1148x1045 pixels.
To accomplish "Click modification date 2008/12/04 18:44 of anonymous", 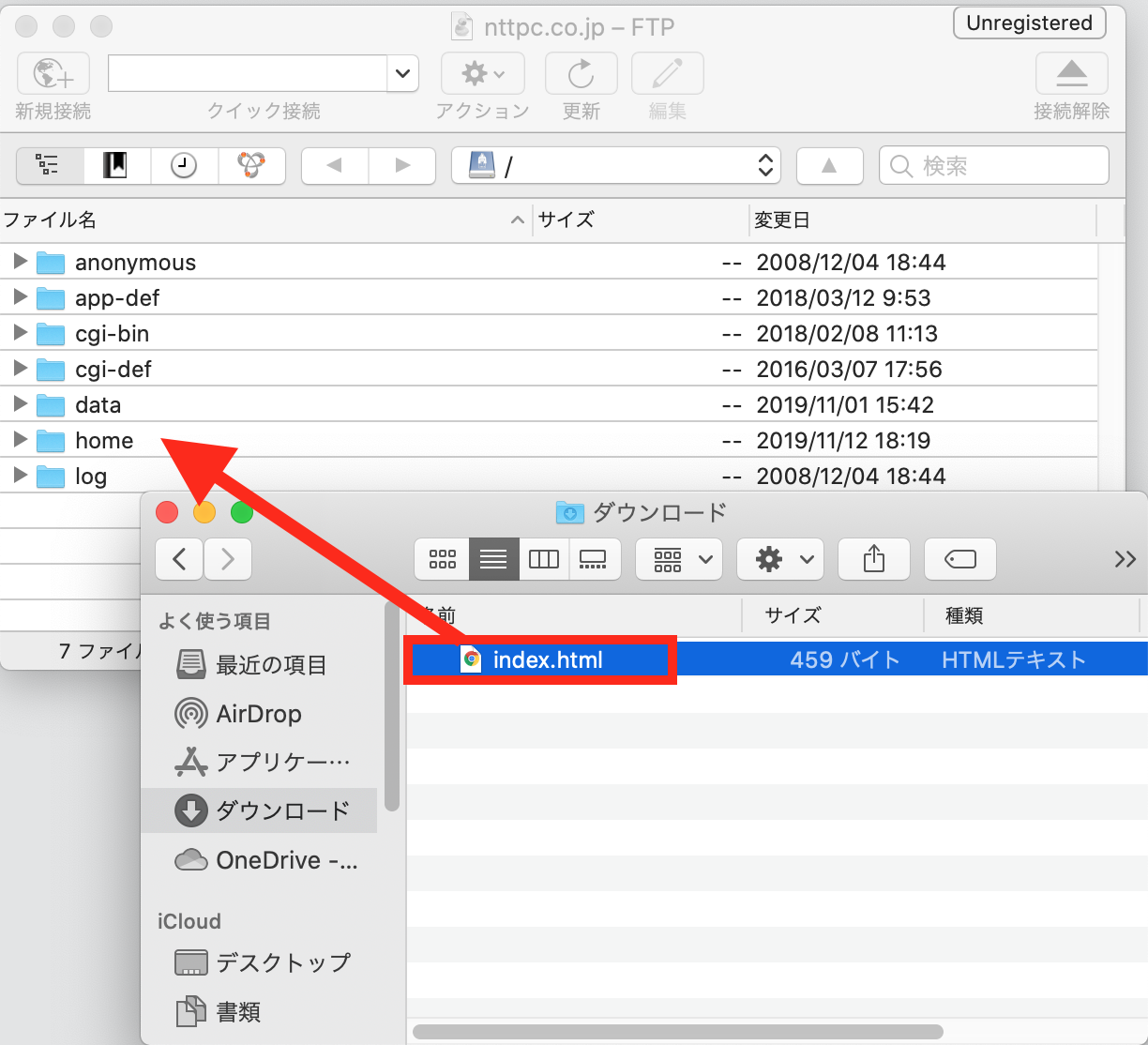I will click(851, 263).
